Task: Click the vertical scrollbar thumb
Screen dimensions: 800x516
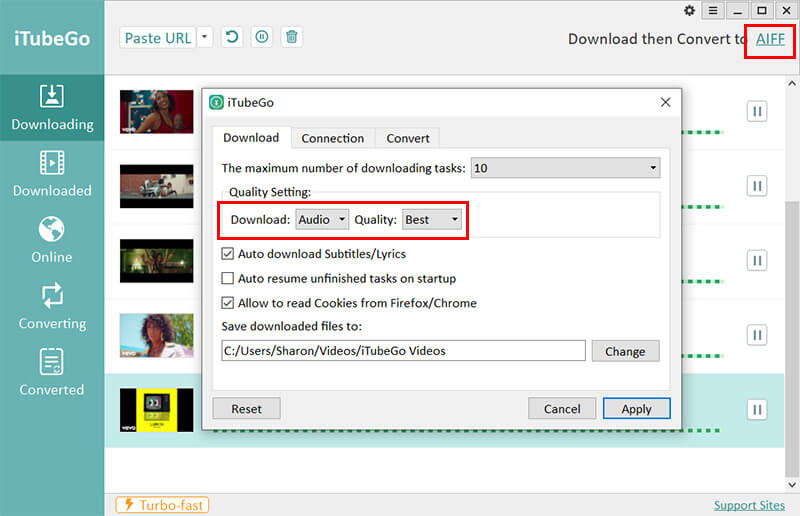Action: (x=792, y=338)
